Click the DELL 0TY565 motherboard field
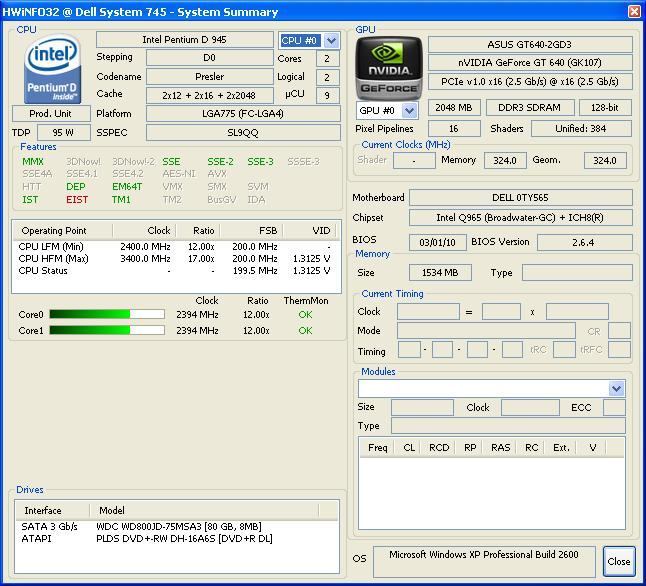Viewport: 646px width, 586px height. tap(520, 197)
